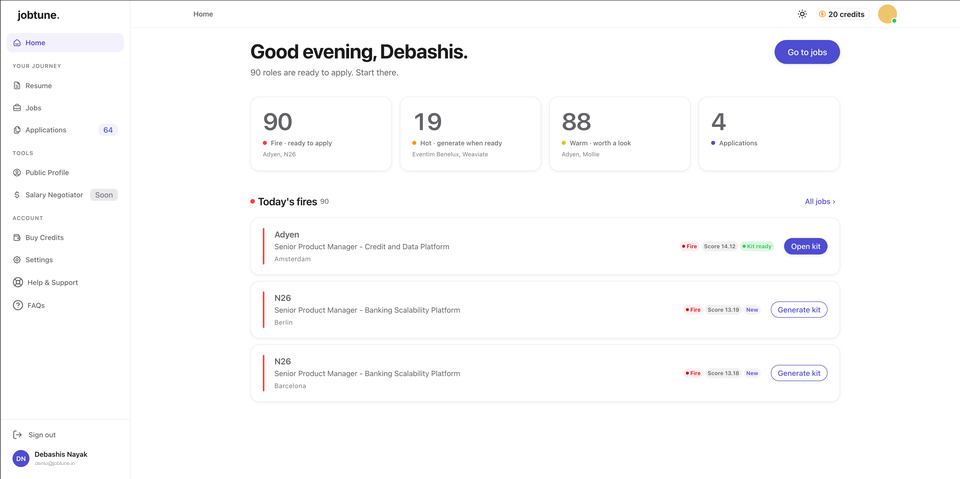Click the Score 13.18 tag
Screen dimensions: 960x479
[723, 373]
